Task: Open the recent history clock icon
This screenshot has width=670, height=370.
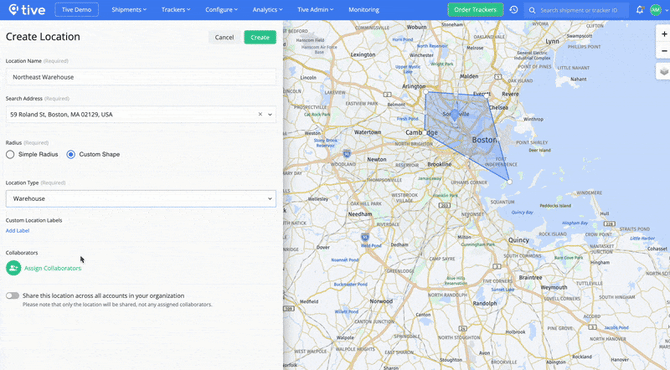Action: click(x=514, y=9)
